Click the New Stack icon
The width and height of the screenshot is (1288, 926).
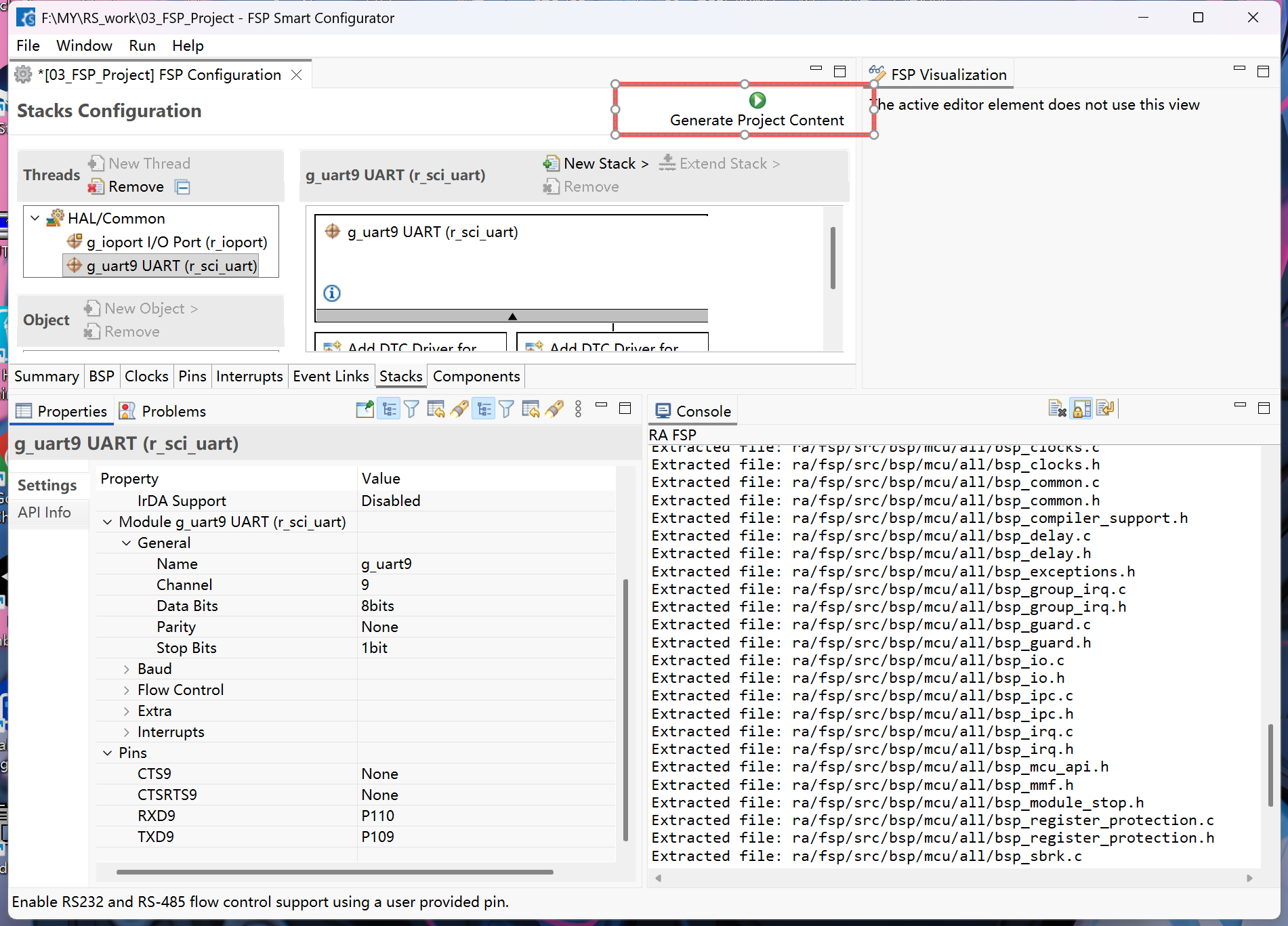pos(551,163)
